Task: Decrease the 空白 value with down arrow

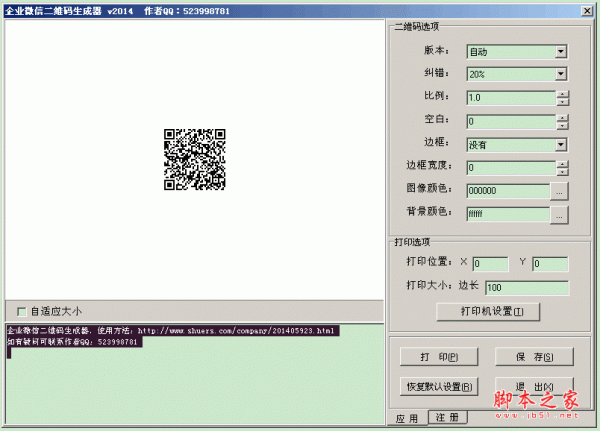Action: pos(562,126)
